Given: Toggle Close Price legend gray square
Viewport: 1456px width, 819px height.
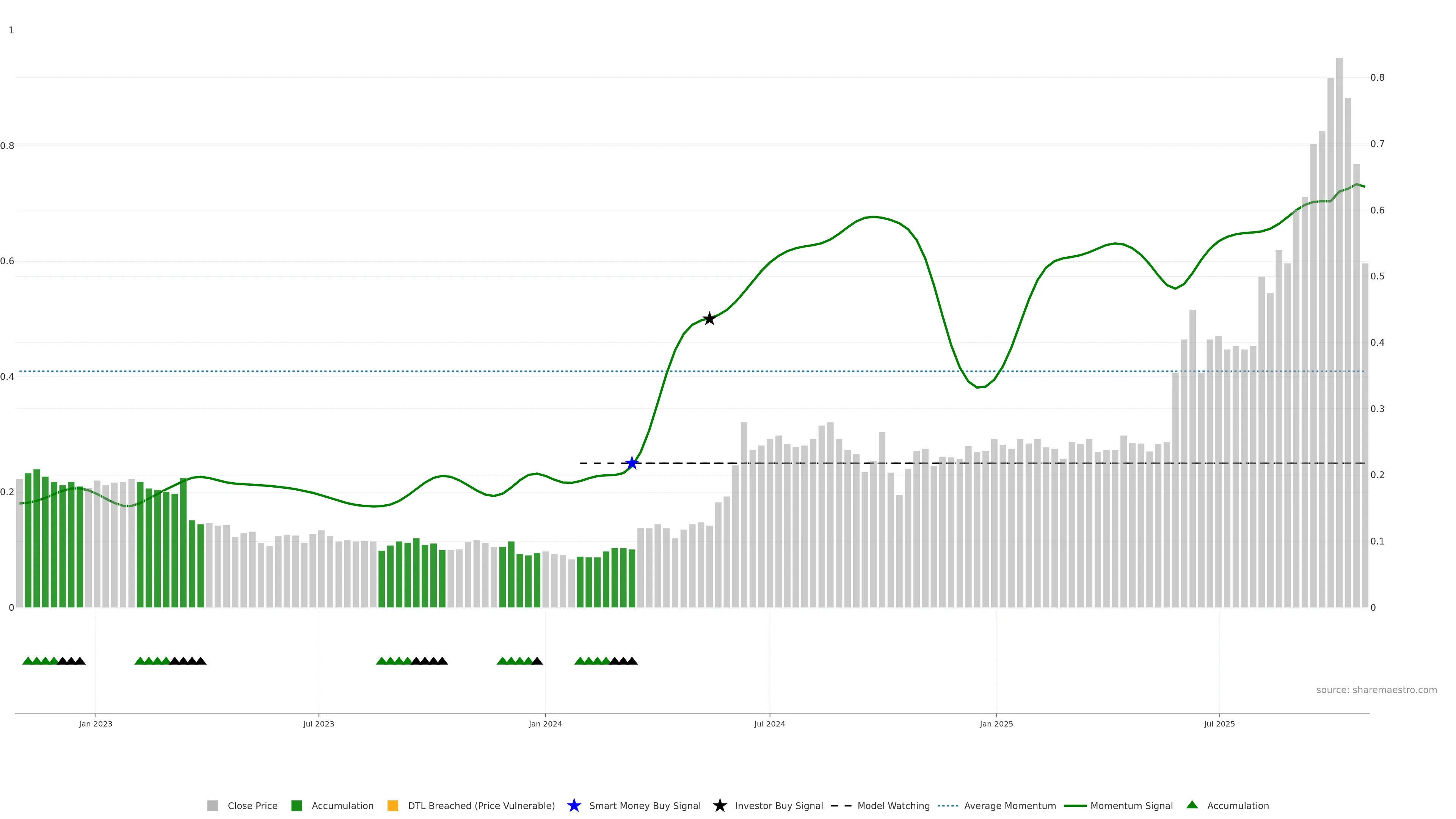Looking at the screenshot, I should [x=212, y=806].
